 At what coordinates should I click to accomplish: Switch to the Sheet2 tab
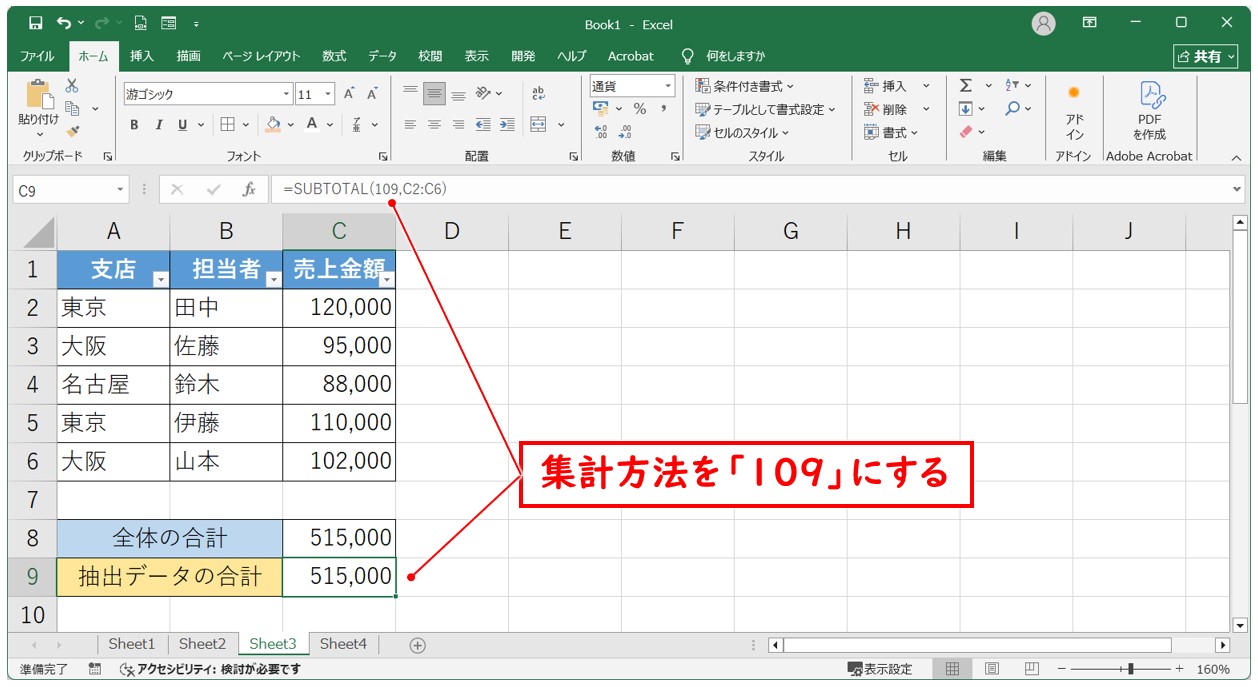pyautogui.click(x=202, y=644)
